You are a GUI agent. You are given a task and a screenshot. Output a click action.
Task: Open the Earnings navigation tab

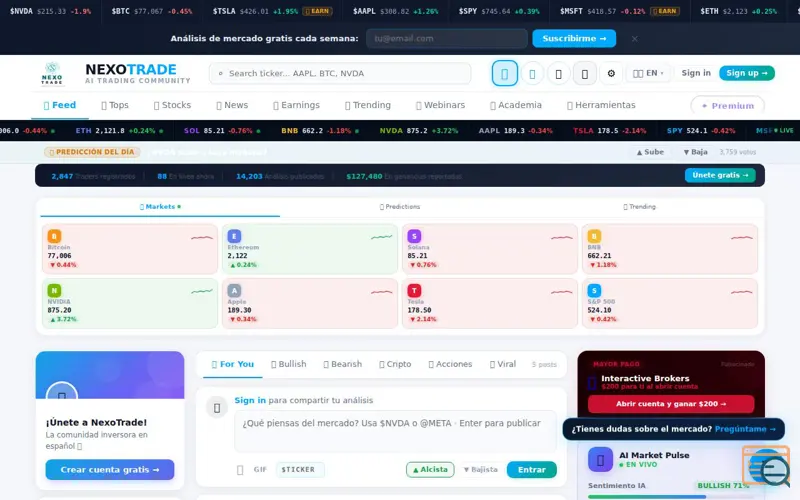pyautogui.click(x=296, y=105)
